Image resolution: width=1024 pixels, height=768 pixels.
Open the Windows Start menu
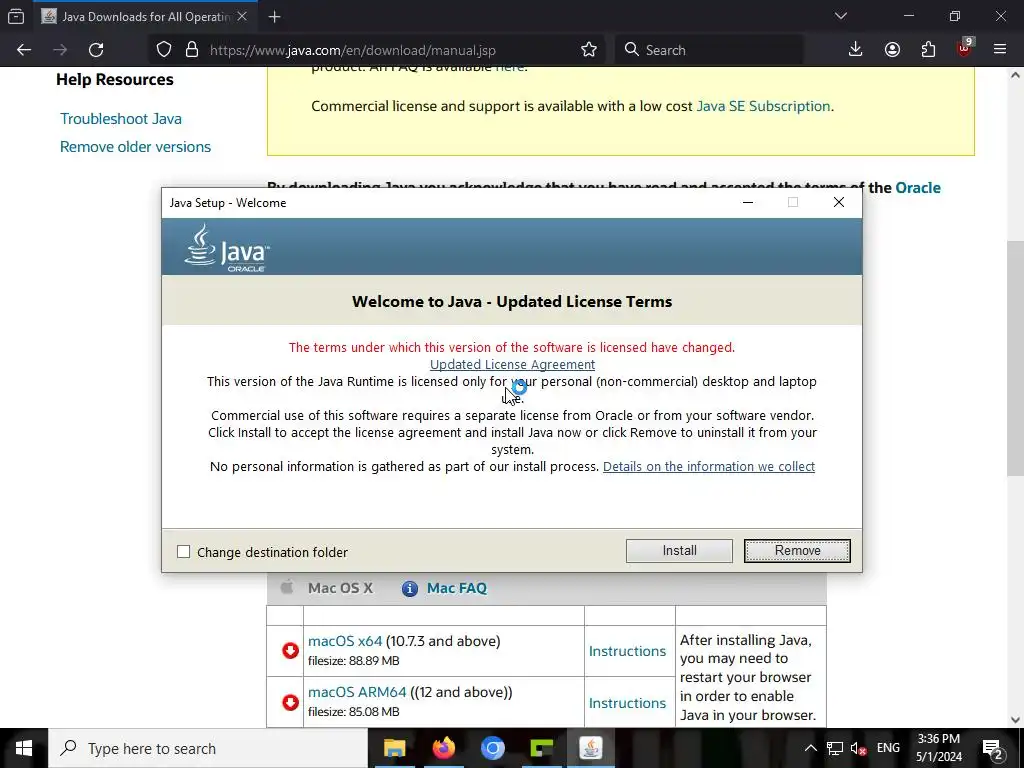(x=24, y=748)
